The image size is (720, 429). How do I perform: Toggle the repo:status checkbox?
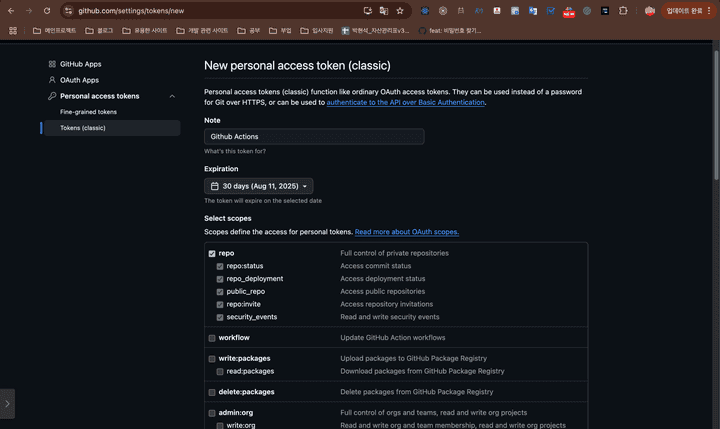pyautogui.click(x=220, y=266)
